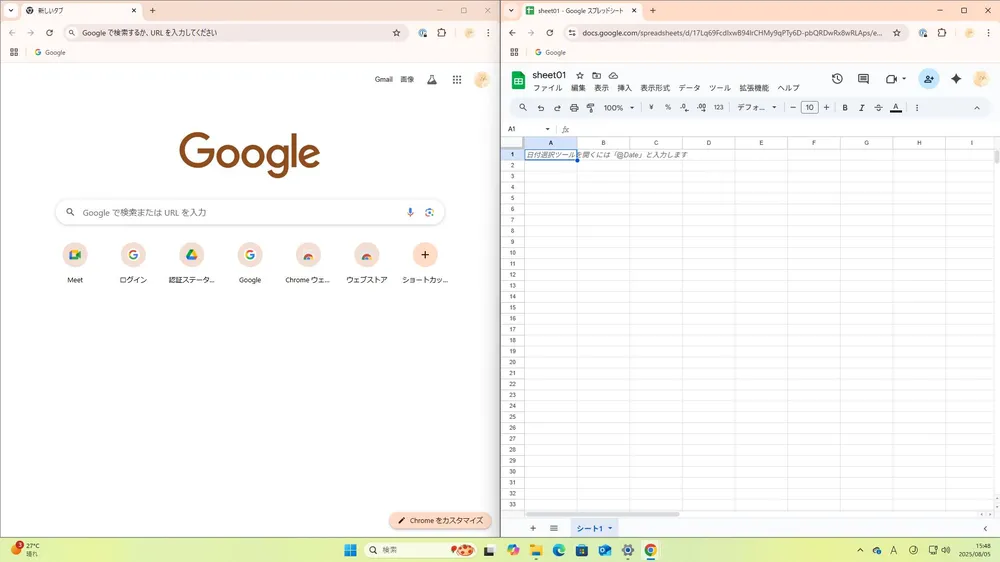Open the font family dropdown
Image resolution: width=1000 pixels, height=562 pixels.
coord(757,108)
